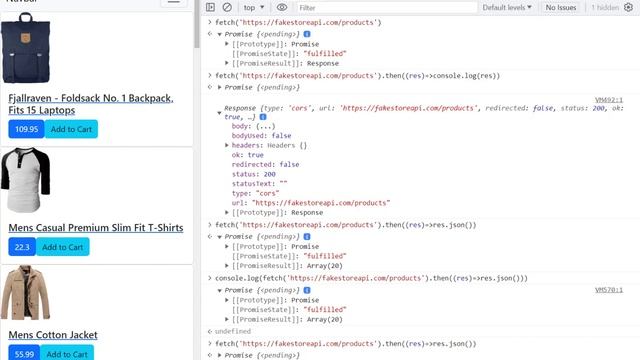640x360 pixels.
Task: Toggle the Navbar hamburger menu button
Action: click(174, 2)
